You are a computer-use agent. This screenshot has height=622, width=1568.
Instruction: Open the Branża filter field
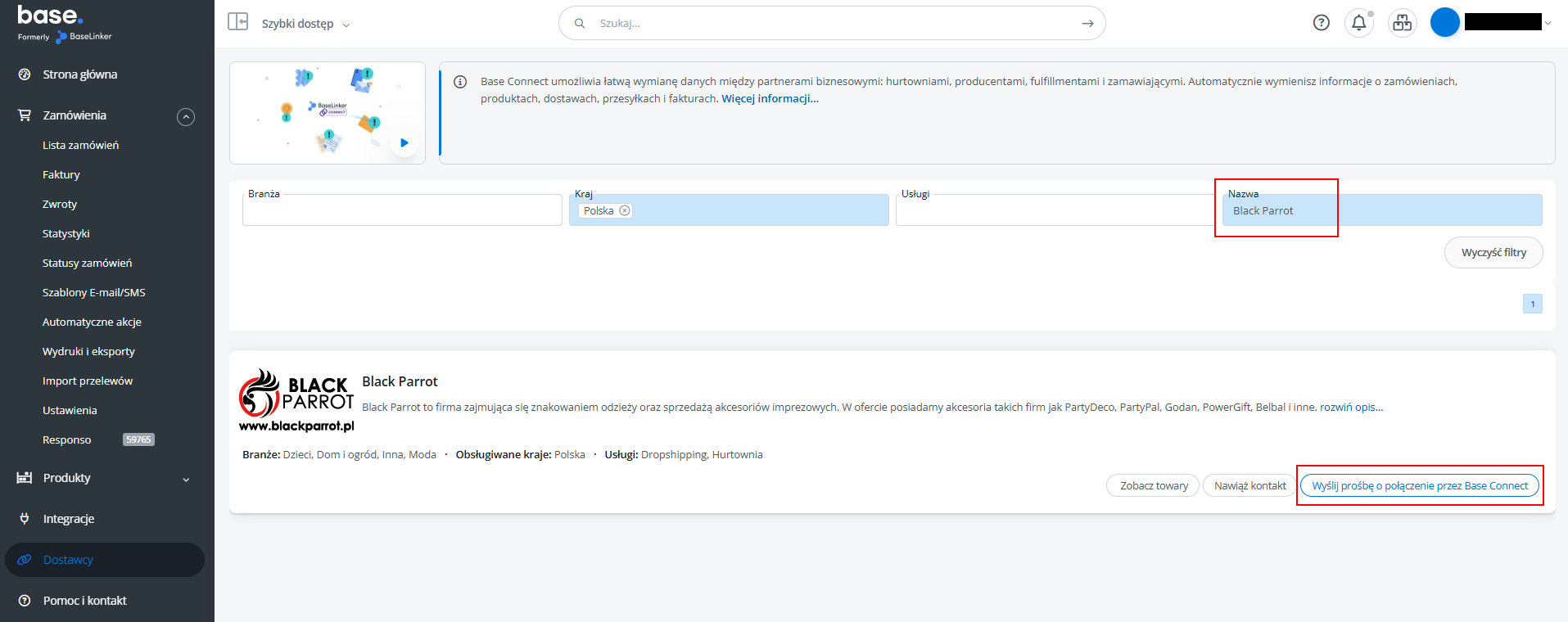coord(402,210)
